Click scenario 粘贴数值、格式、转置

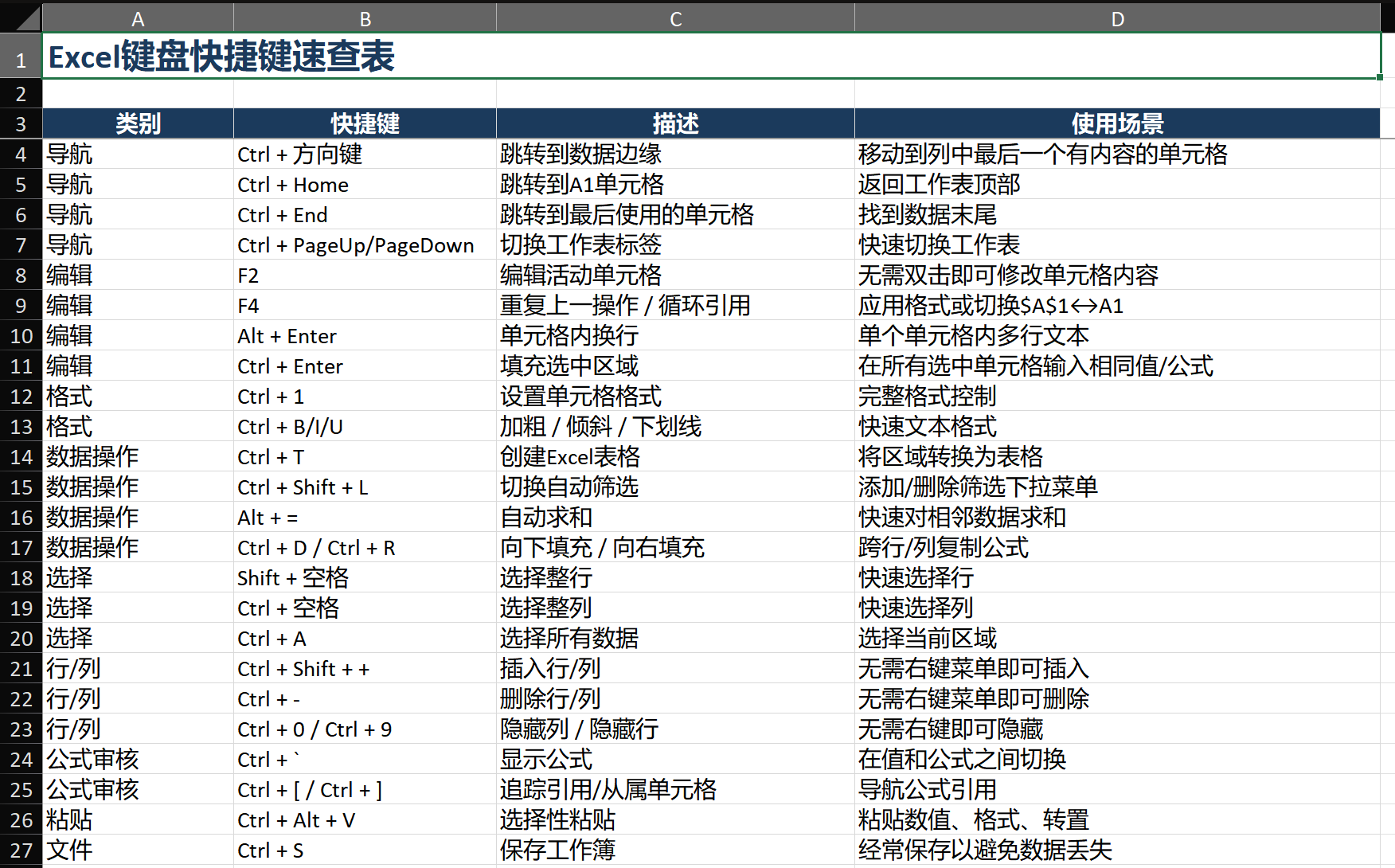pyautogui.click(x=1117, y=819)
